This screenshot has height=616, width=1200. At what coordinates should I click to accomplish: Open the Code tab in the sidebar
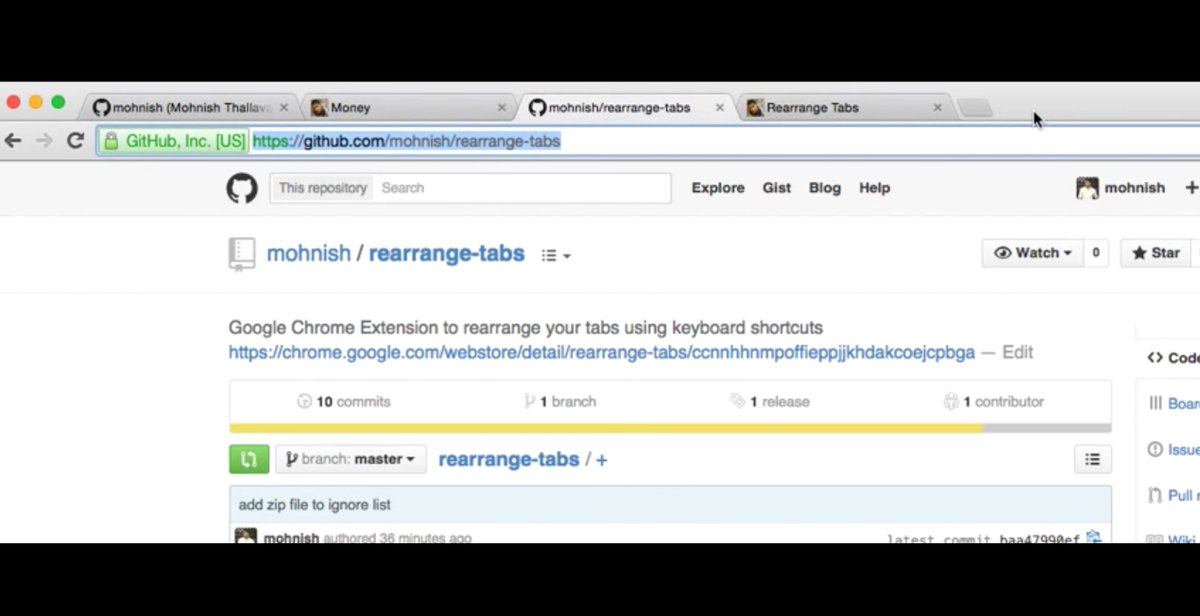coord(1173,357)
